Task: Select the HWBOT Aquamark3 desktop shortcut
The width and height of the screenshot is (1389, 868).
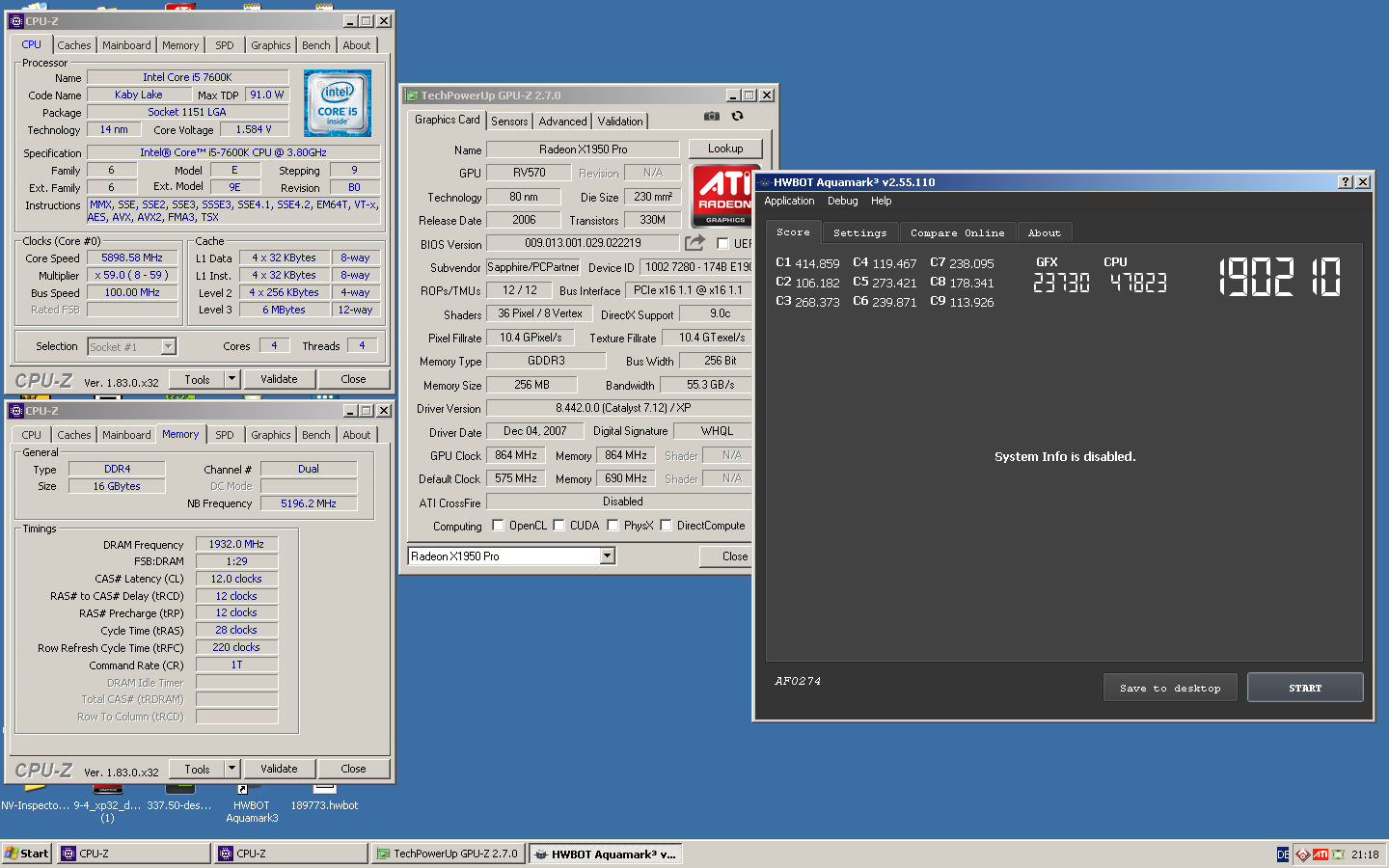Action: coord(252,803)
